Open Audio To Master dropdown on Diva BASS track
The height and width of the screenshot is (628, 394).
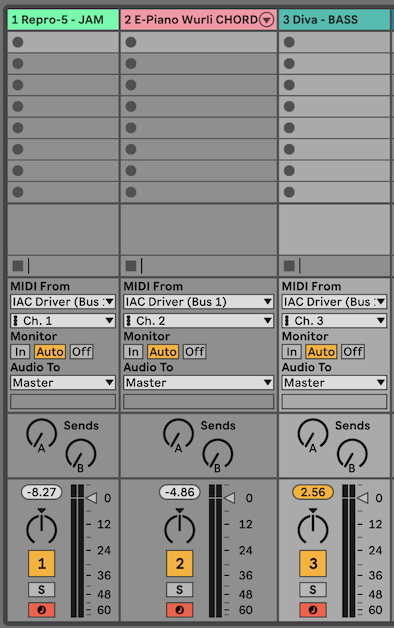pos(334,382)
